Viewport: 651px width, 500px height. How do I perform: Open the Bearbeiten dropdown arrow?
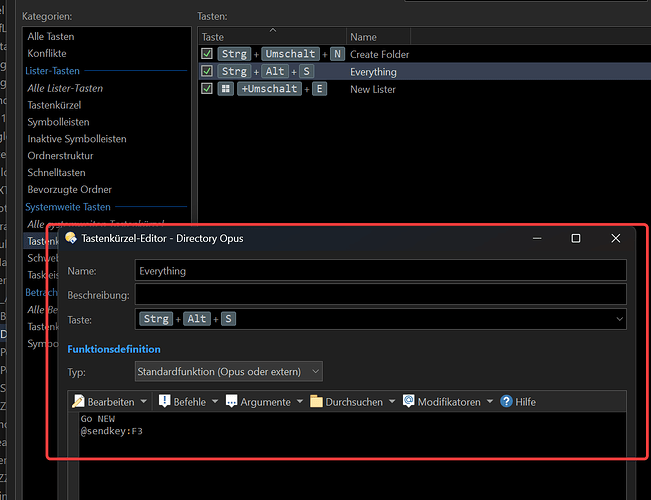tap(144, 402)
